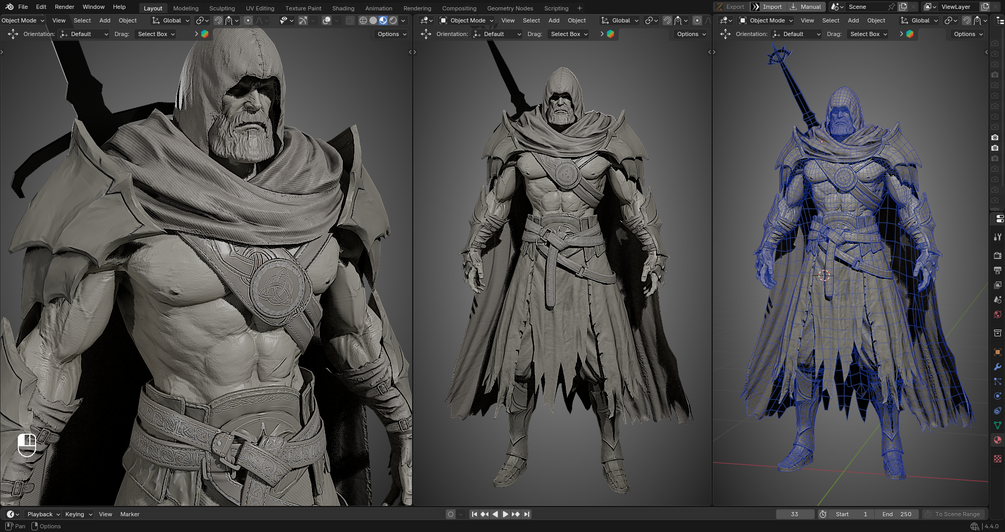Open the World properties tab icon

(x=997, y=314)
